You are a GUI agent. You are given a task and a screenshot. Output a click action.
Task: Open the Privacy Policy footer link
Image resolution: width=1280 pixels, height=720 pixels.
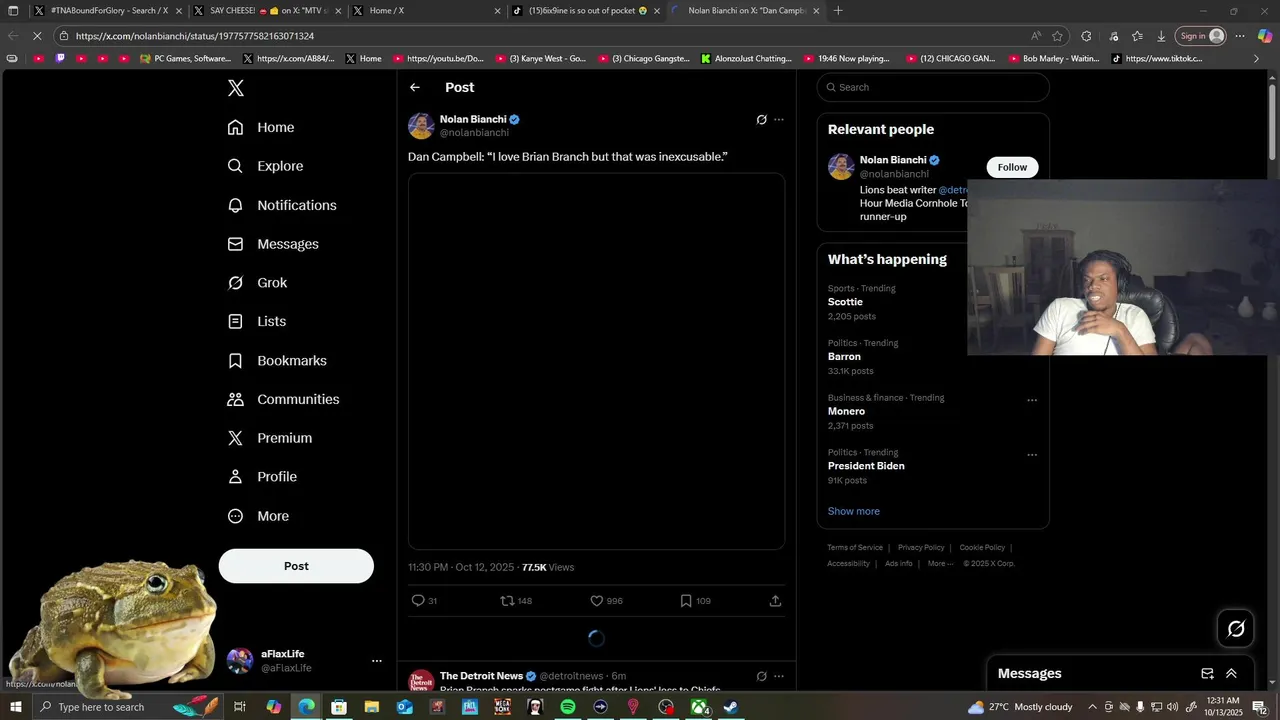point(921,548)
